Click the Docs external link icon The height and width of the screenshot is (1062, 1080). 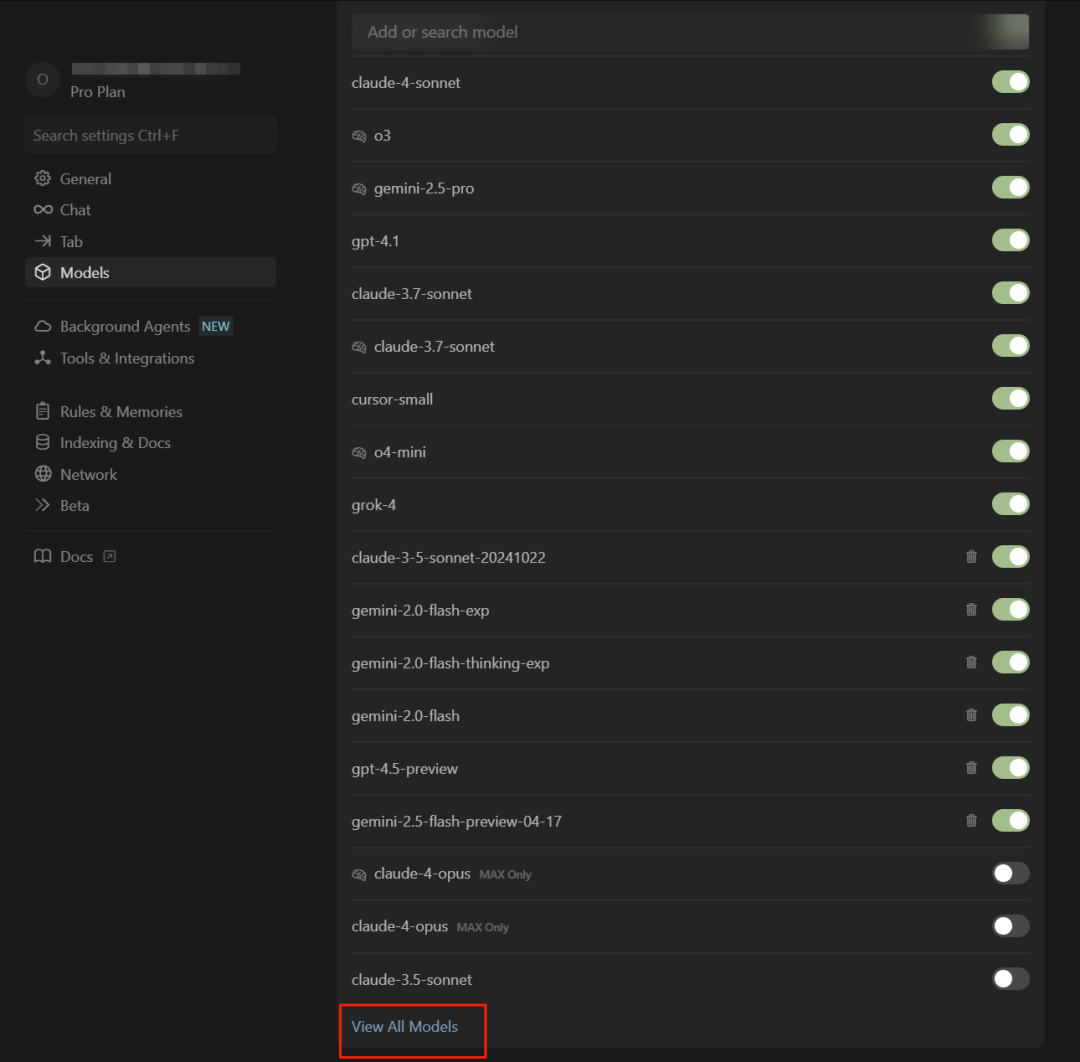[110, 557]
